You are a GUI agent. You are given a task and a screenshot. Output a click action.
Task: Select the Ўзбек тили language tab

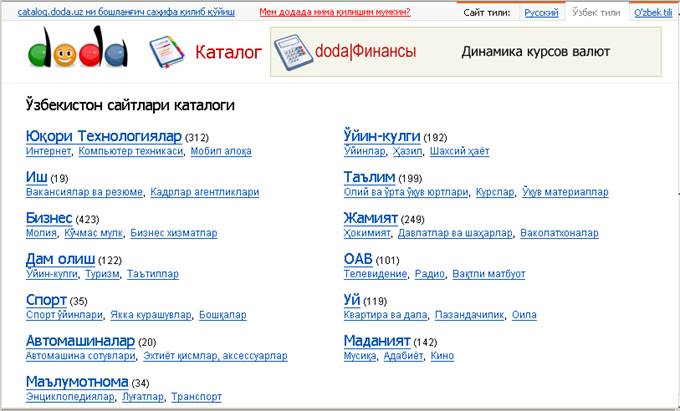[596, 13]
